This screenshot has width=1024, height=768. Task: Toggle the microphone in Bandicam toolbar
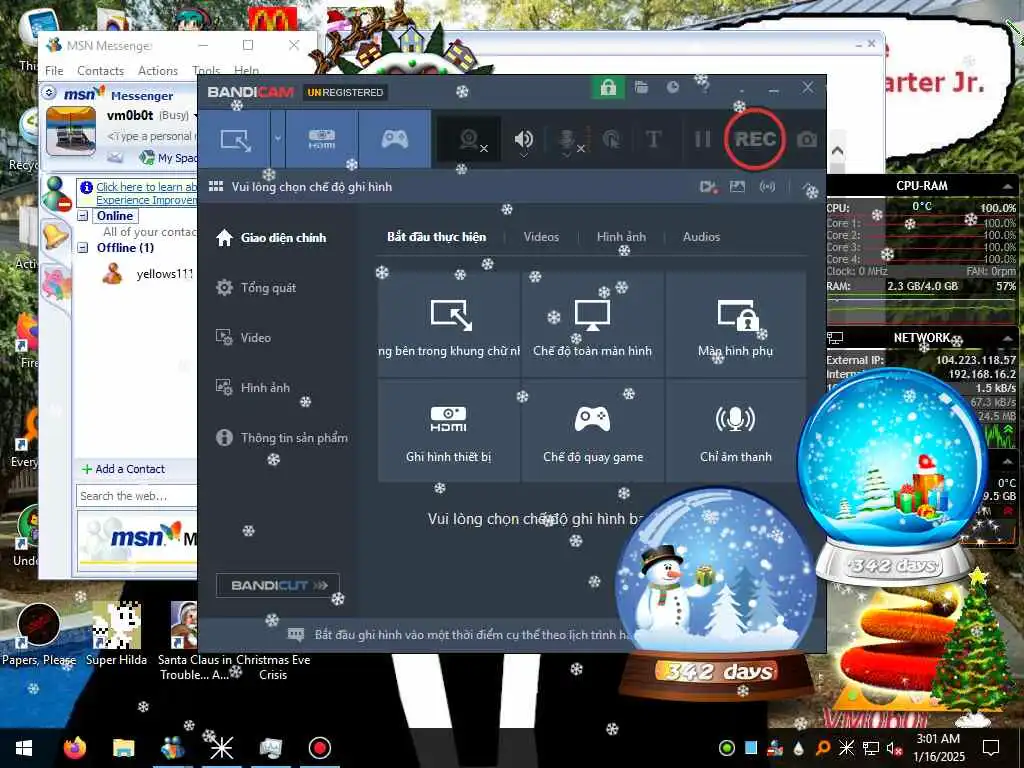click(567, 139)
